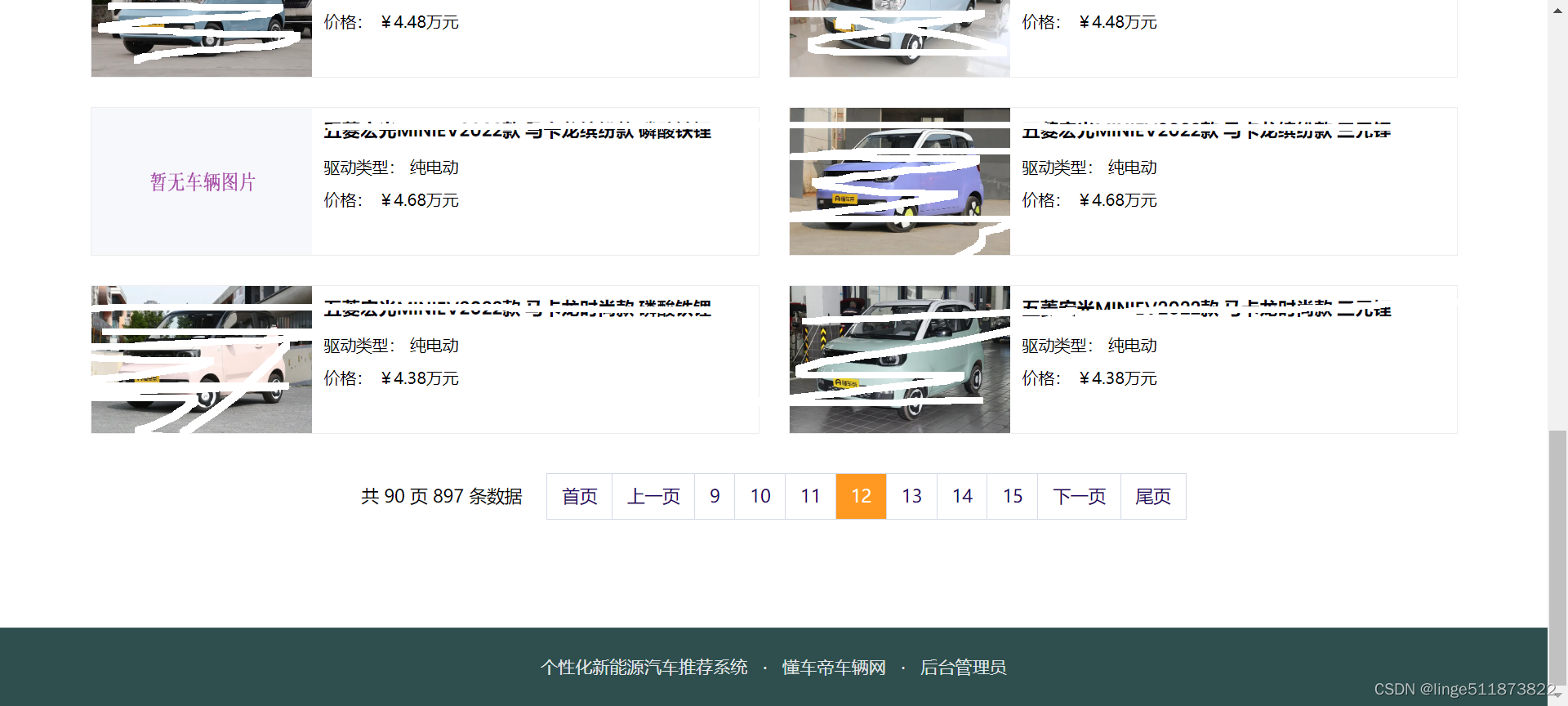Click the next page button 下一页
1568x706 pixels.
(1079, 496)
